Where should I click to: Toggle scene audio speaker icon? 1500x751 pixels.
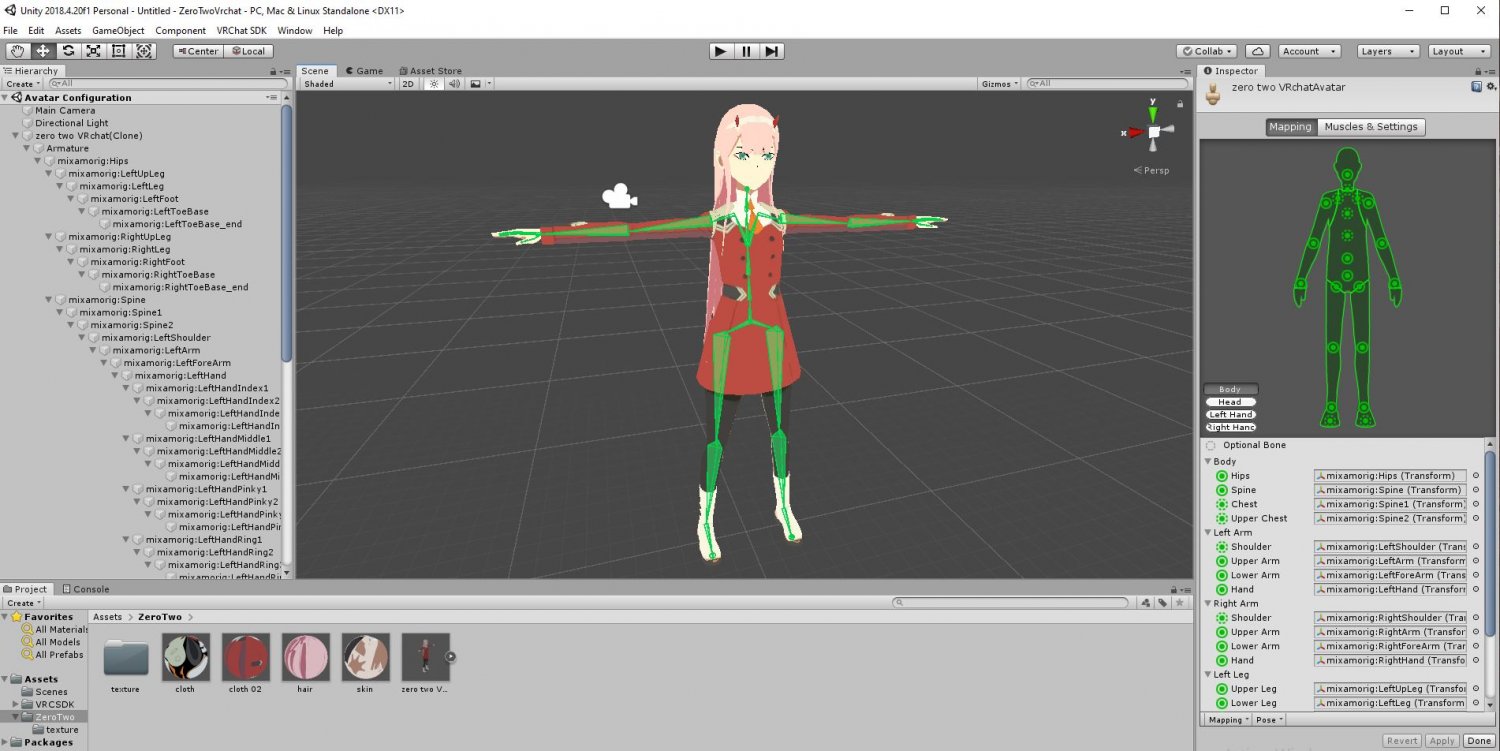tap(455, 84)
